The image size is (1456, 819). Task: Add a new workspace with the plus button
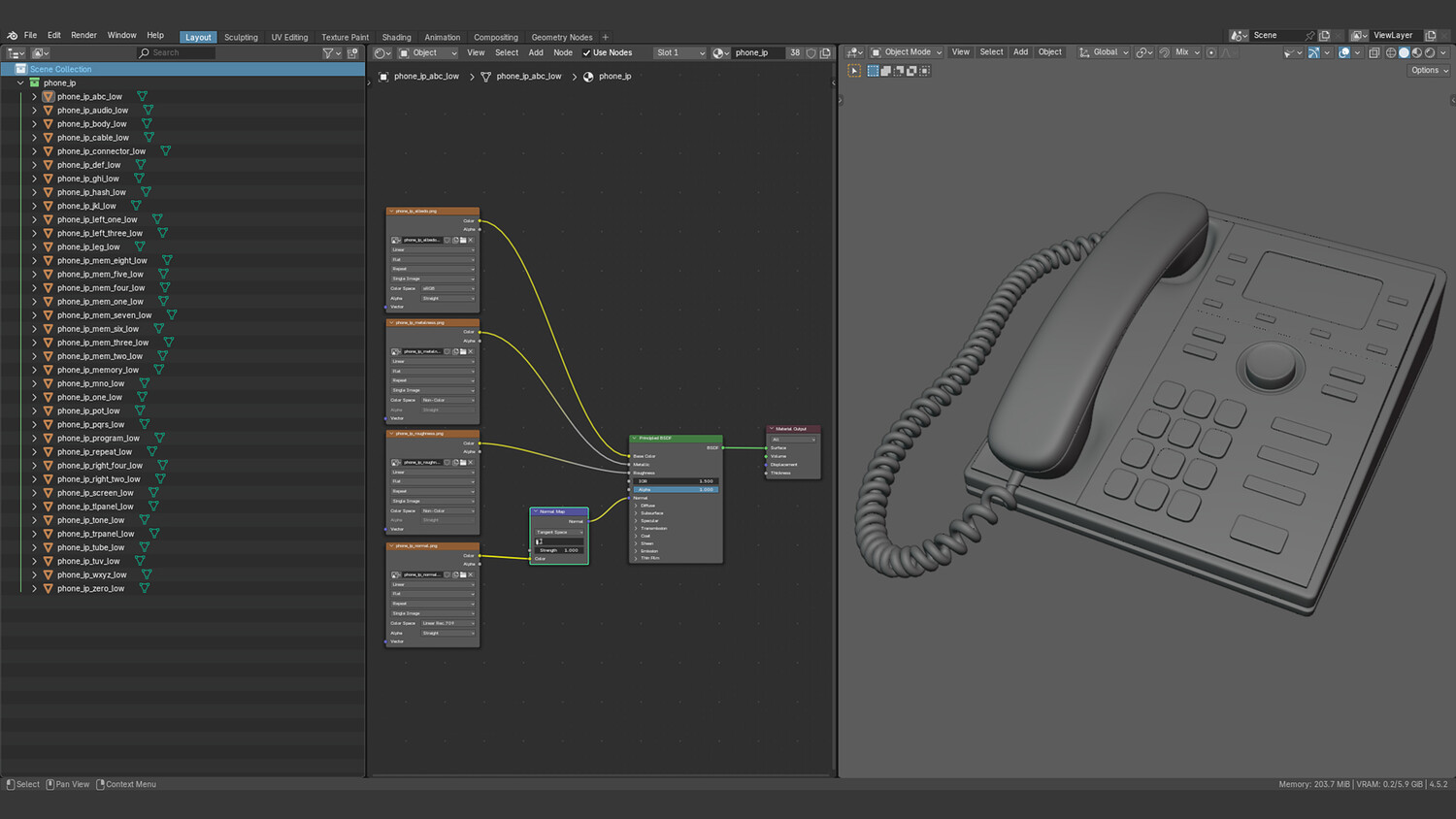coord(606,37)
